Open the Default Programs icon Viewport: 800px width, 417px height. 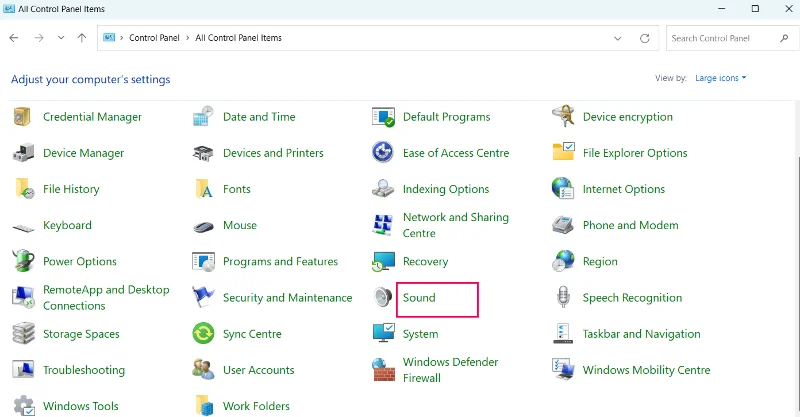[x=383, y=117]
